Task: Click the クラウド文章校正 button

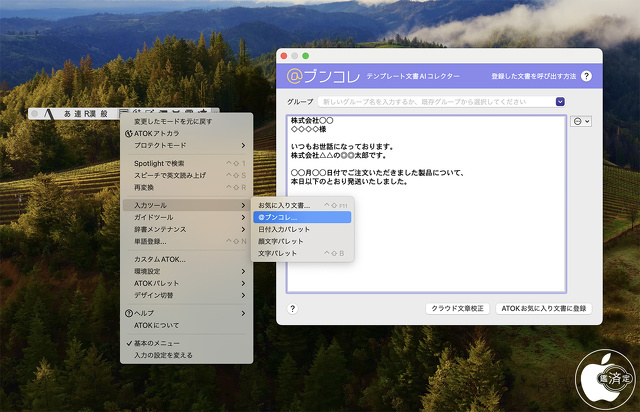Action: tap(456, 309)
